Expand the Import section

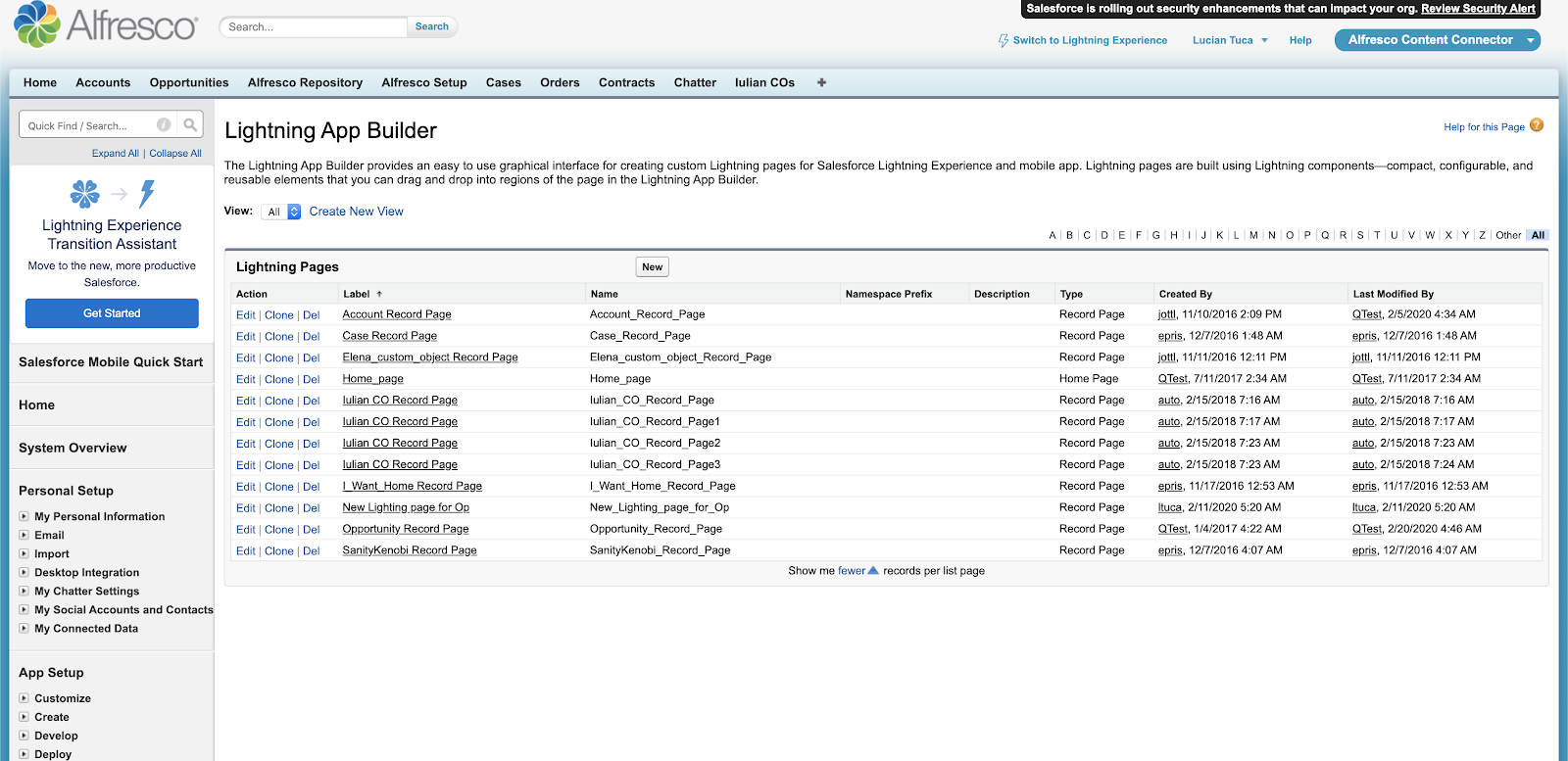tap(24, 553)
